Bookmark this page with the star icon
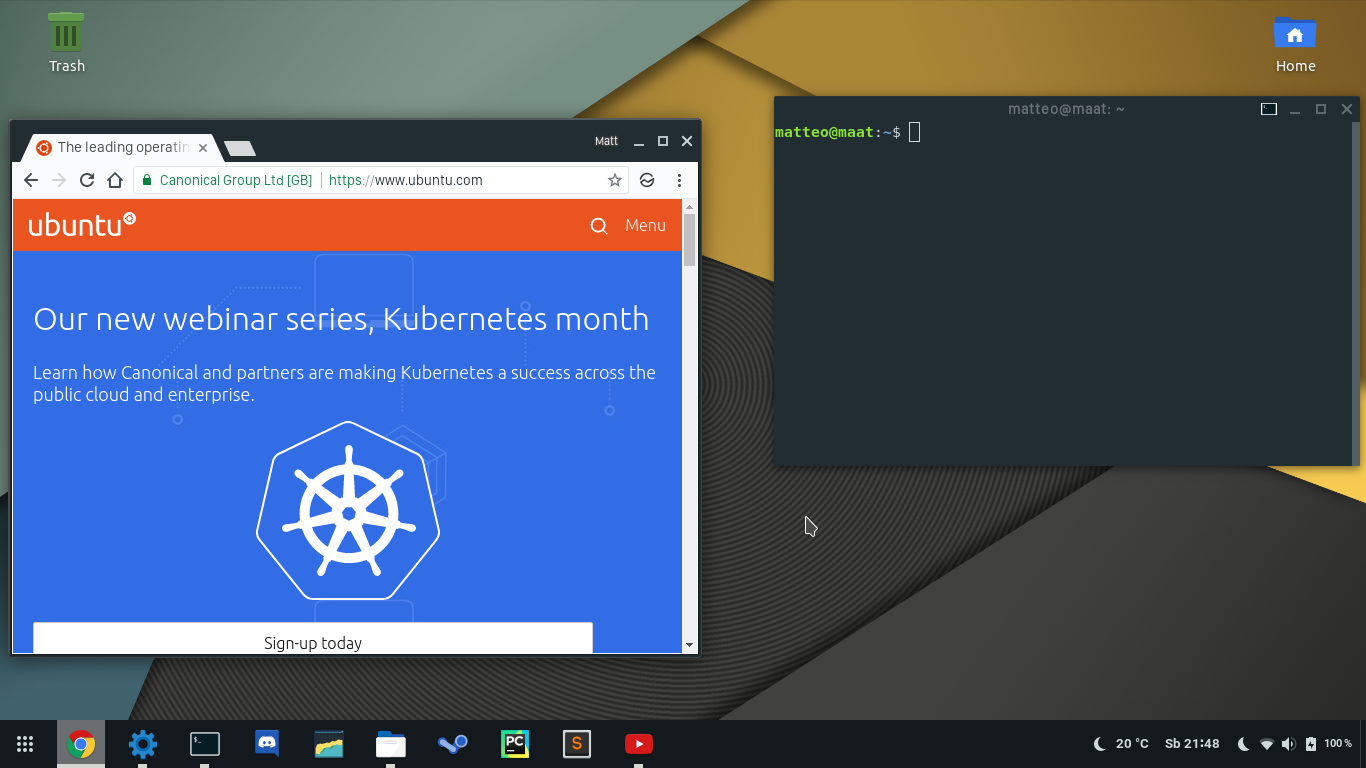 (615, 180)
